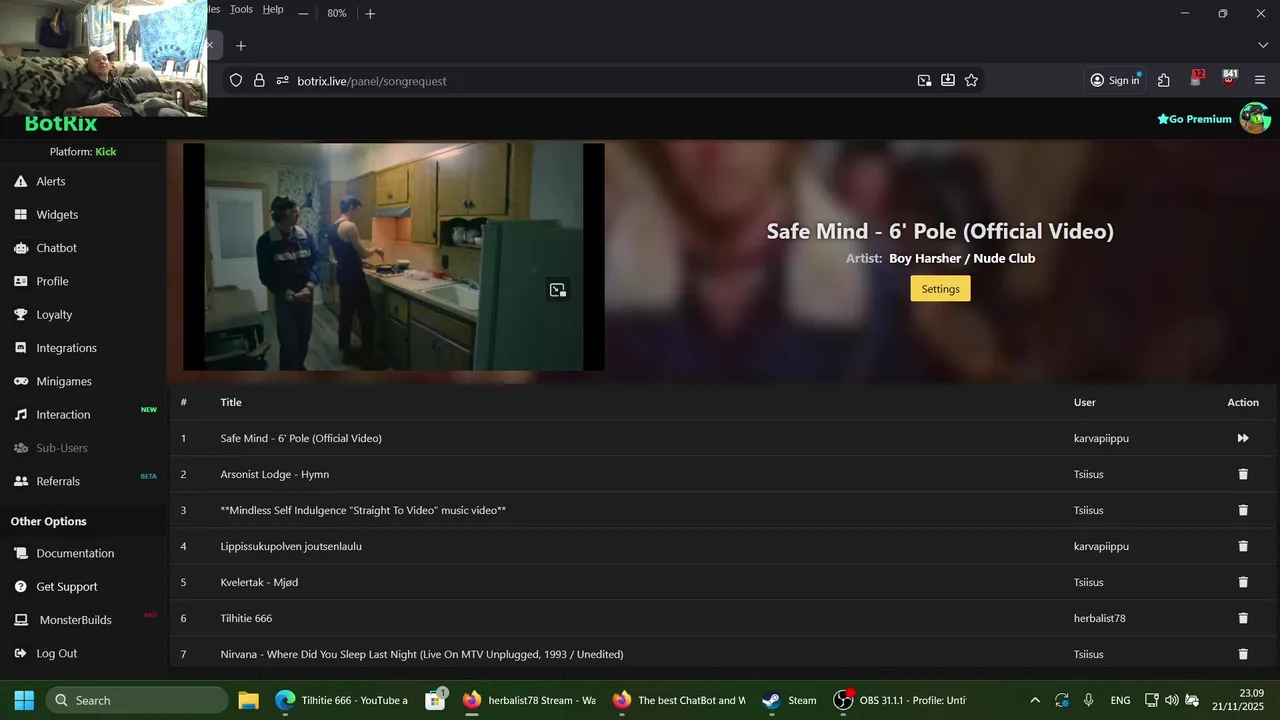Open the Firefox application menu
This screenshot has width=1280, height=720.
[1260, 80]
